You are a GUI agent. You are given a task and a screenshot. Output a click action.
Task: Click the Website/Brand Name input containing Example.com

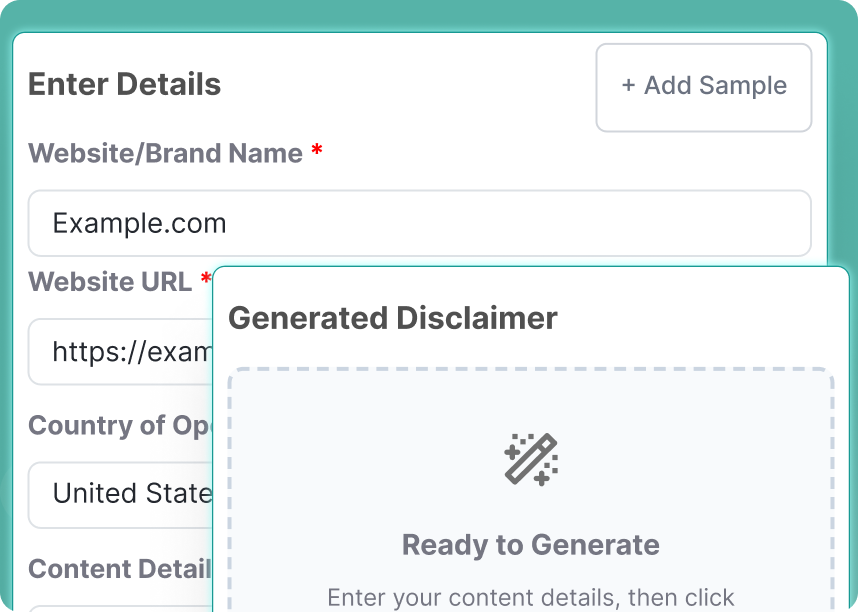tap(418, 223)
